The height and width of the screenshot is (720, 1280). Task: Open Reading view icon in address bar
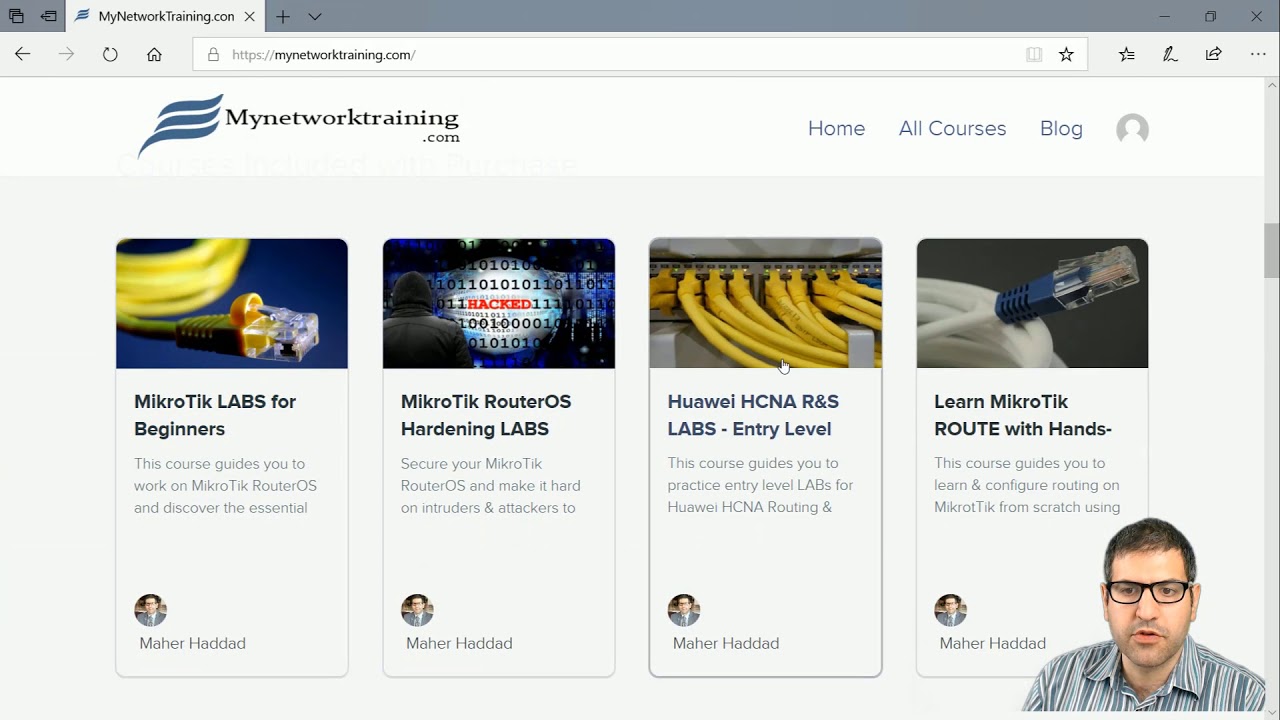[x=1034, y=54]
